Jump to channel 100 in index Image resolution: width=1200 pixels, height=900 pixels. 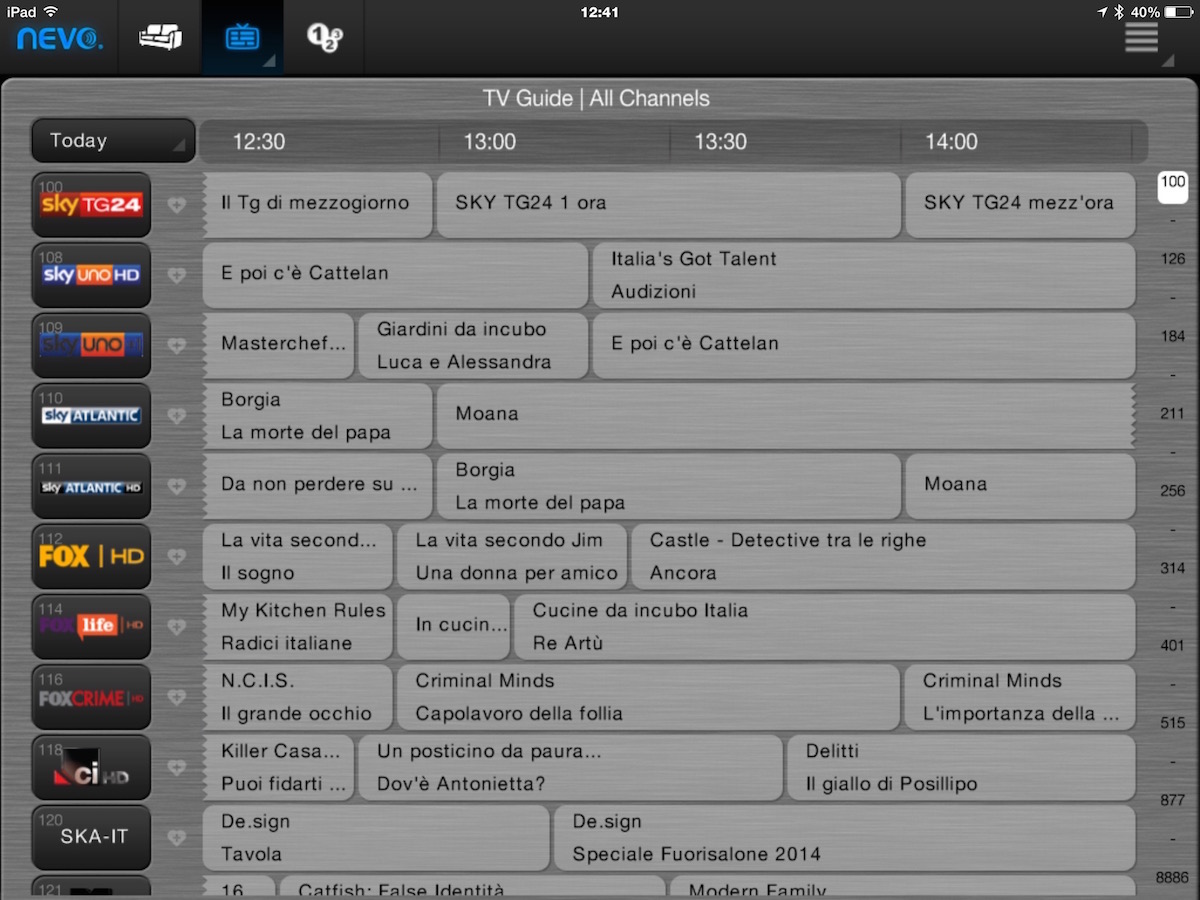click(1173, 186)
